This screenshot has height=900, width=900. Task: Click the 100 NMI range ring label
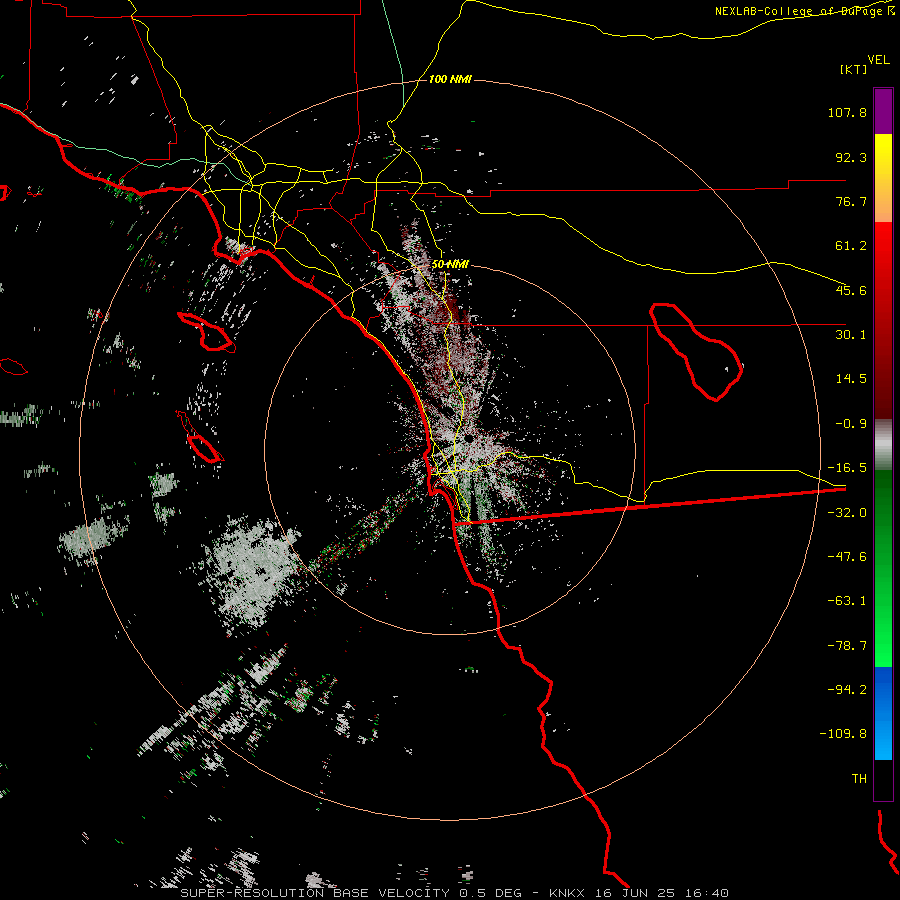tap(450, 79)
